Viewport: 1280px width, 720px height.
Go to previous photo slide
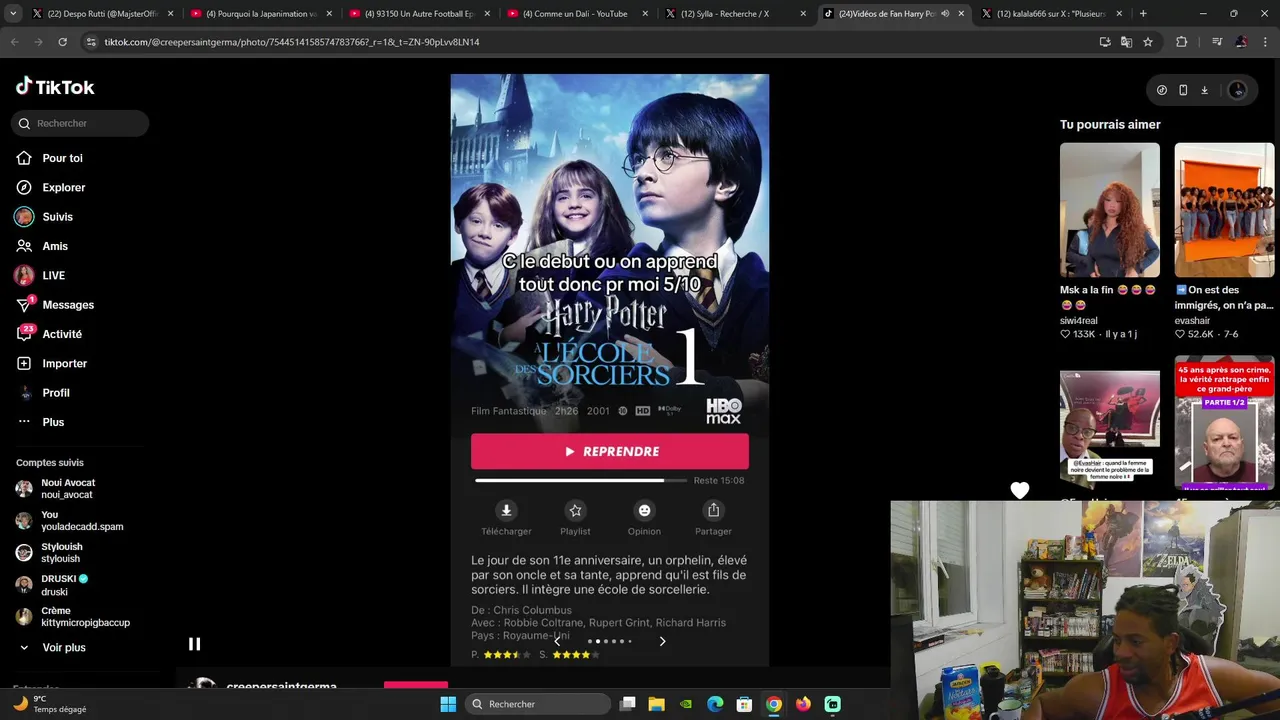(x=558, y=641)
